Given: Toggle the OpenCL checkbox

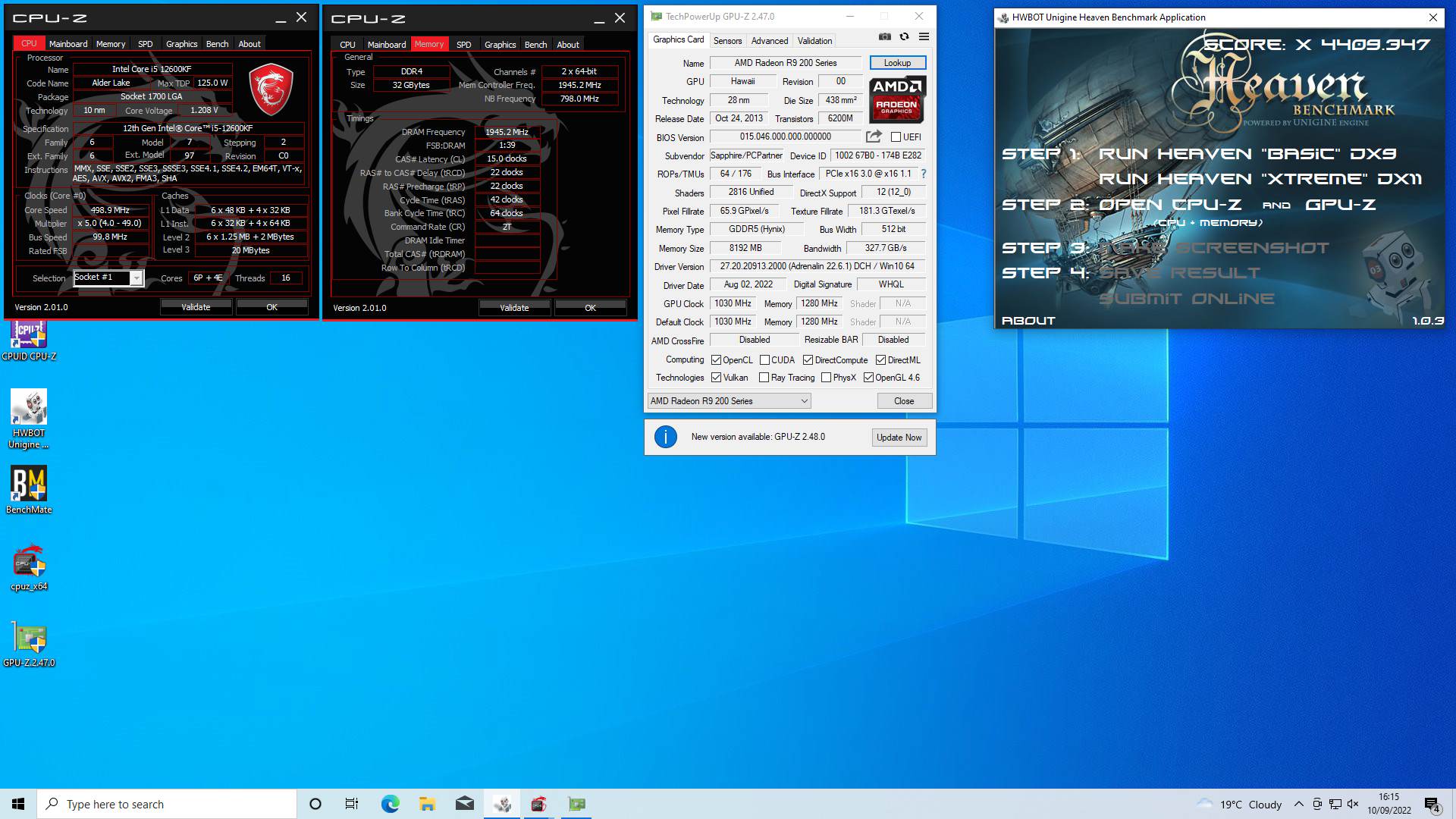Looking at the screenshot, I should click(716, 360).
